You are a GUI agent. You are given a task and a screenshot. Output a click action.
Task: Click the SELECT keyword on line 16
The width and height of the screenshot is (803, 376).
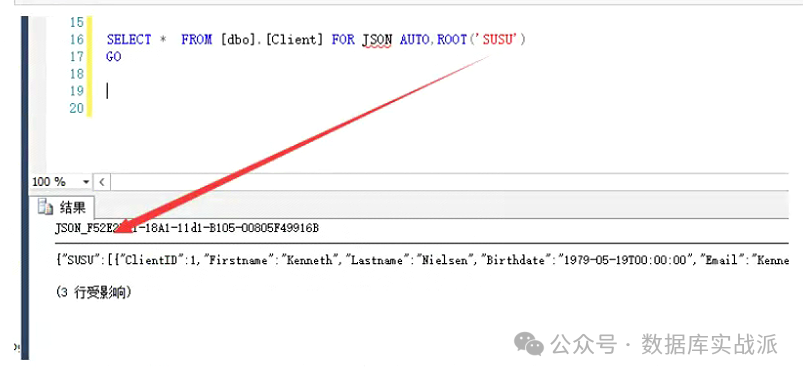pyautogui.click(x=129, y=39)
